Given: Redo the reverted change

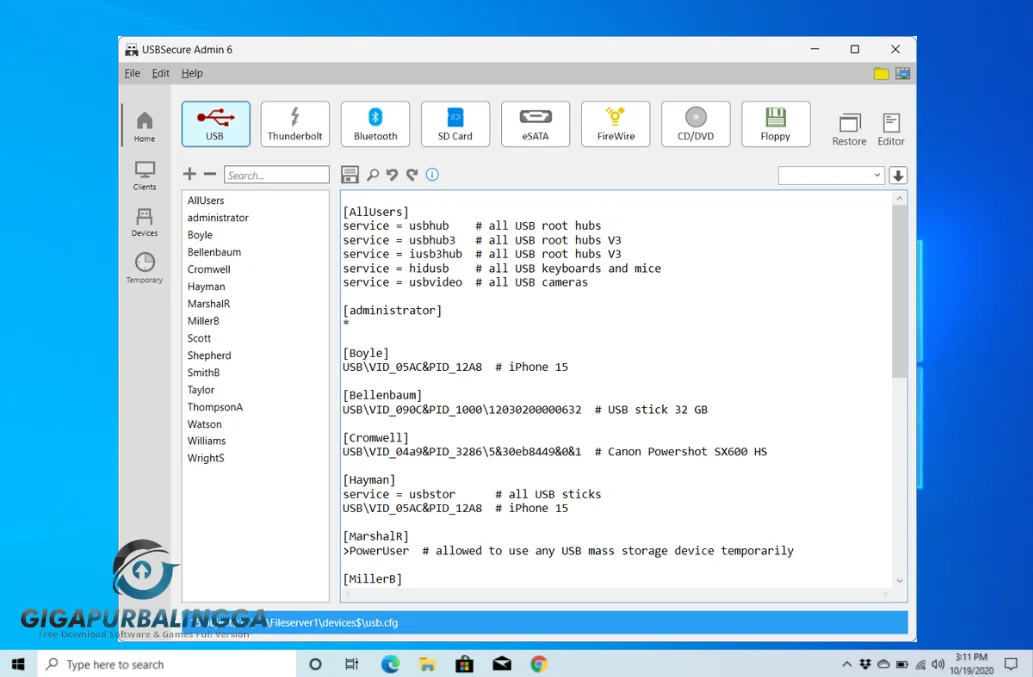Looking at the screenshot, I should click(411, 174).
